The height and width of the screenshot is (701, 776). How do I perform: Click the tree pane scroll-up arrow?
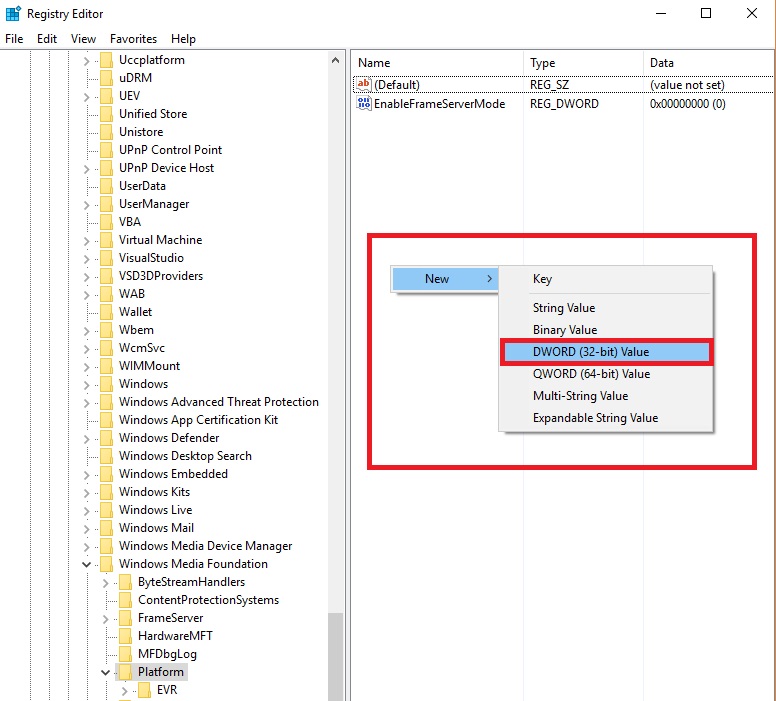[x=336, y=60]
